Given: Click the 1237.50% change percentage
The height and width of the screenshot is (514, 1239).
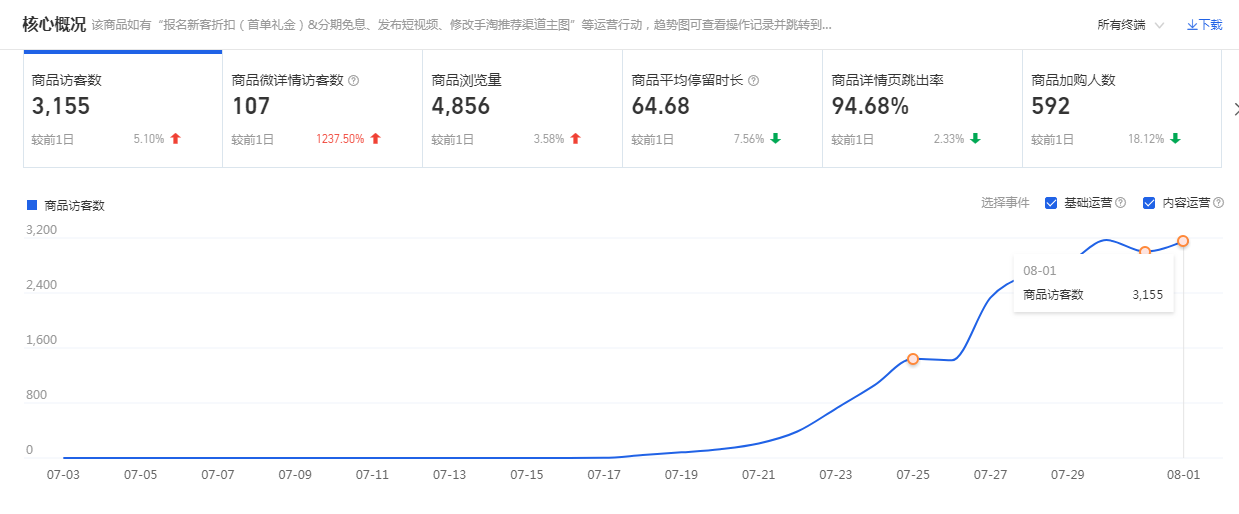Looking at the screenshot, I should click(x=340, y=139).
